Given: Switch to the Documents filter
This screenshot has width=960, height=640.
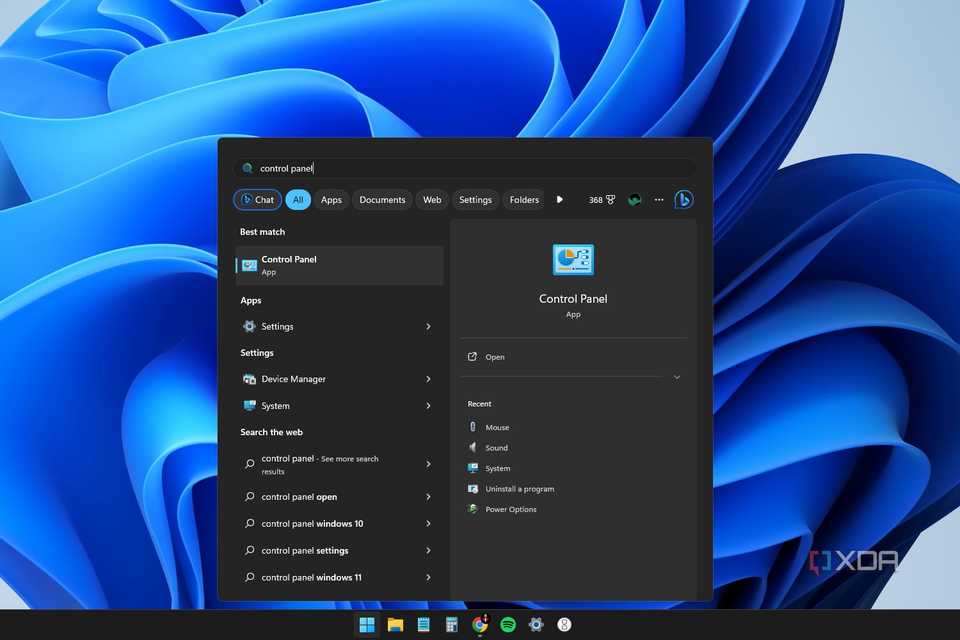Looking at the screenshot, I should [382, 200].
